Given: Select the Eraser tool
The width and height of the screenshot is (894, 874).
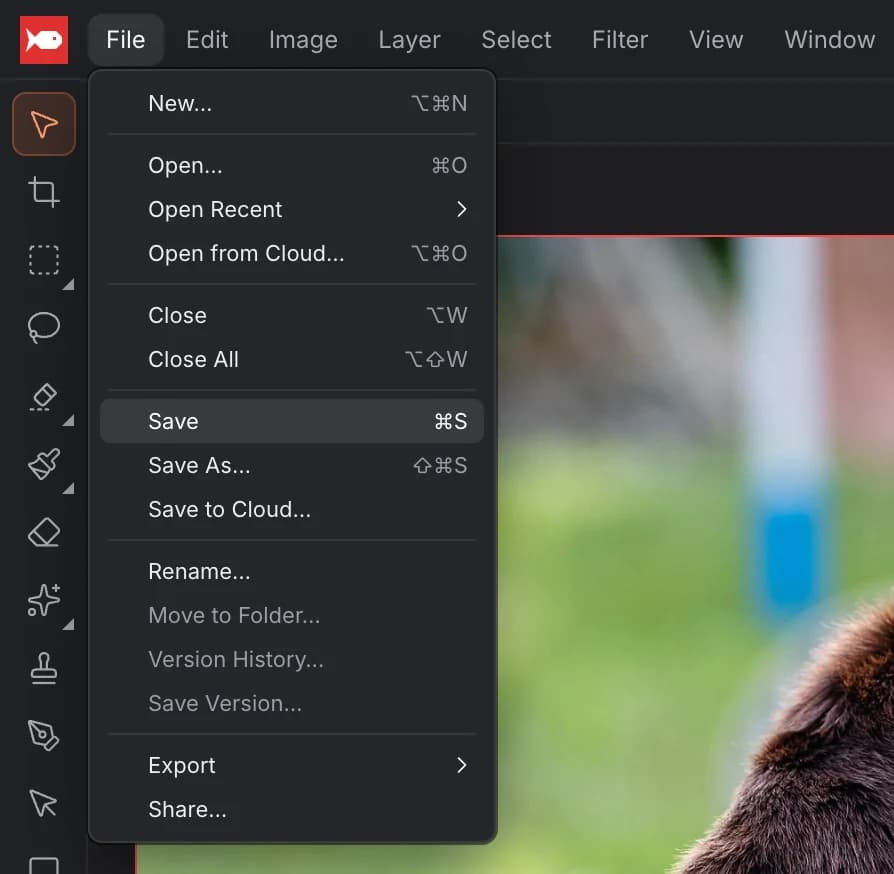Looking at the screenshot, I should tap(44, 532).
